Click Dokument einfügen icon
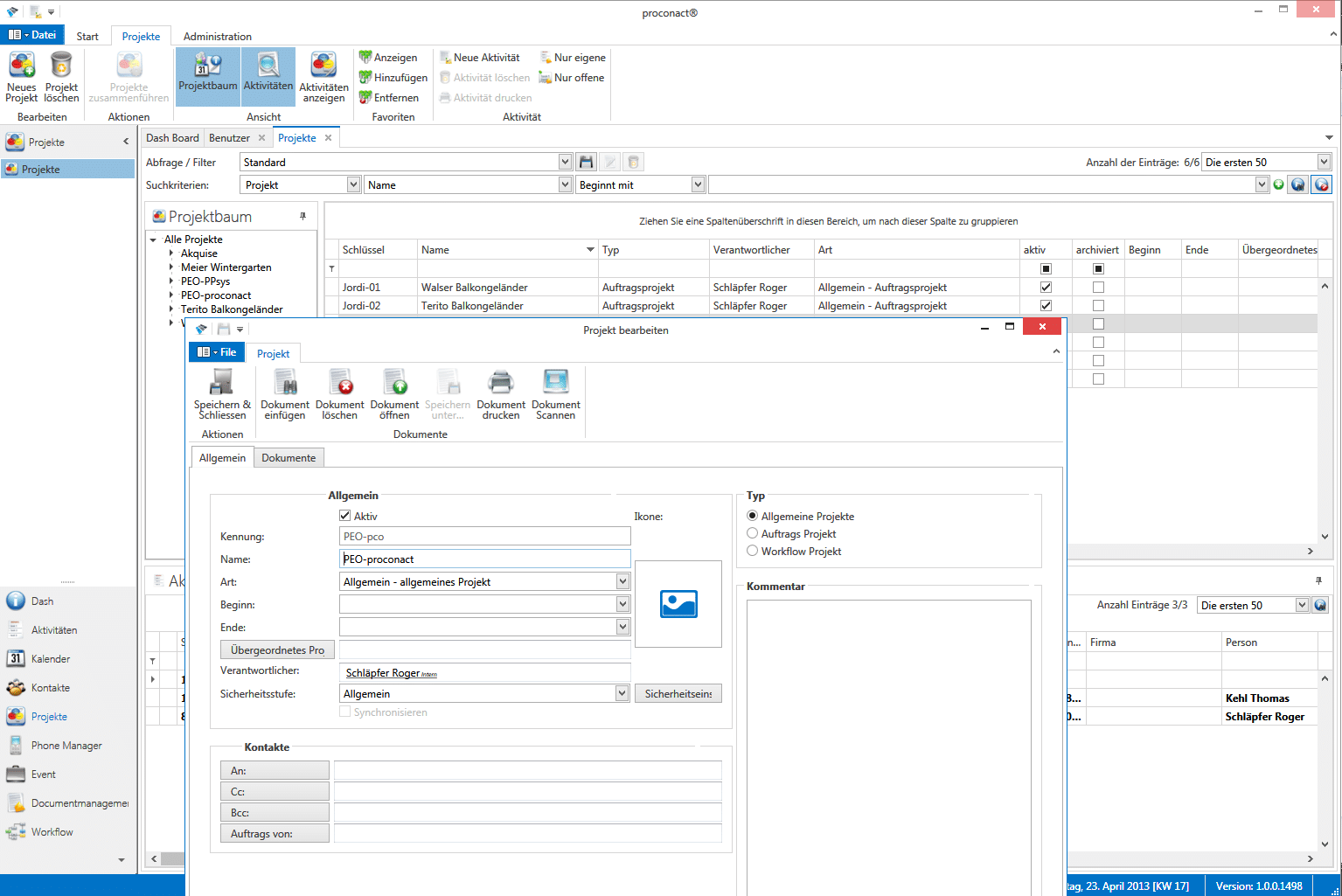 coord(285,394)
